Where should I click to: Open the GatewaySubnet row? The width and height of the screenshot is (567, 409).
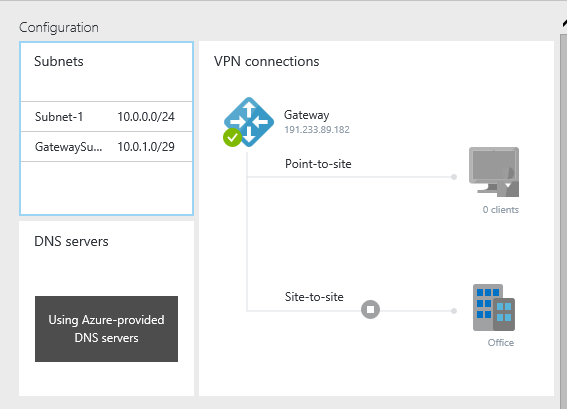click(106, 147)
